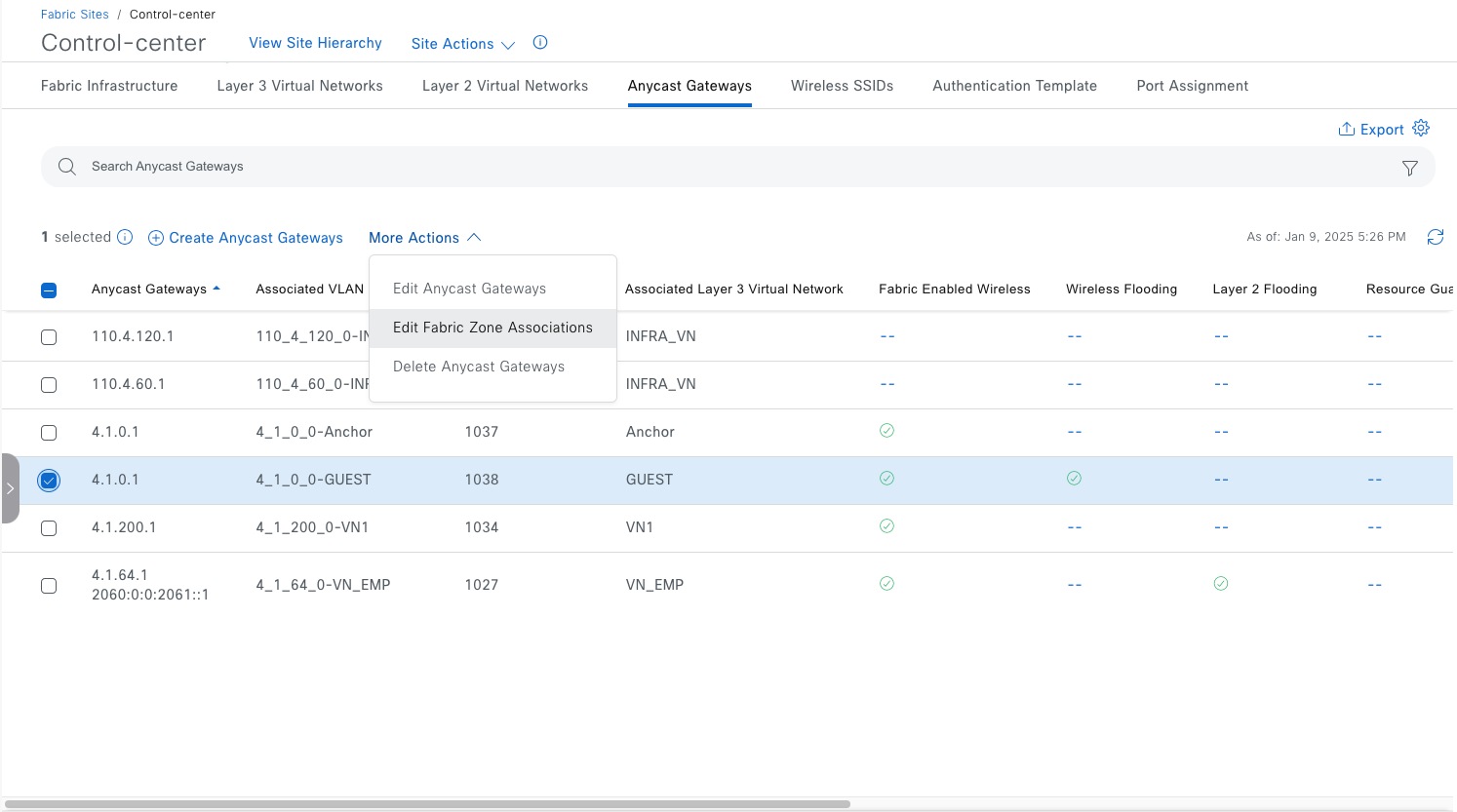
Task: Click Create Anycast Gateways
Action: pos(246,238)
